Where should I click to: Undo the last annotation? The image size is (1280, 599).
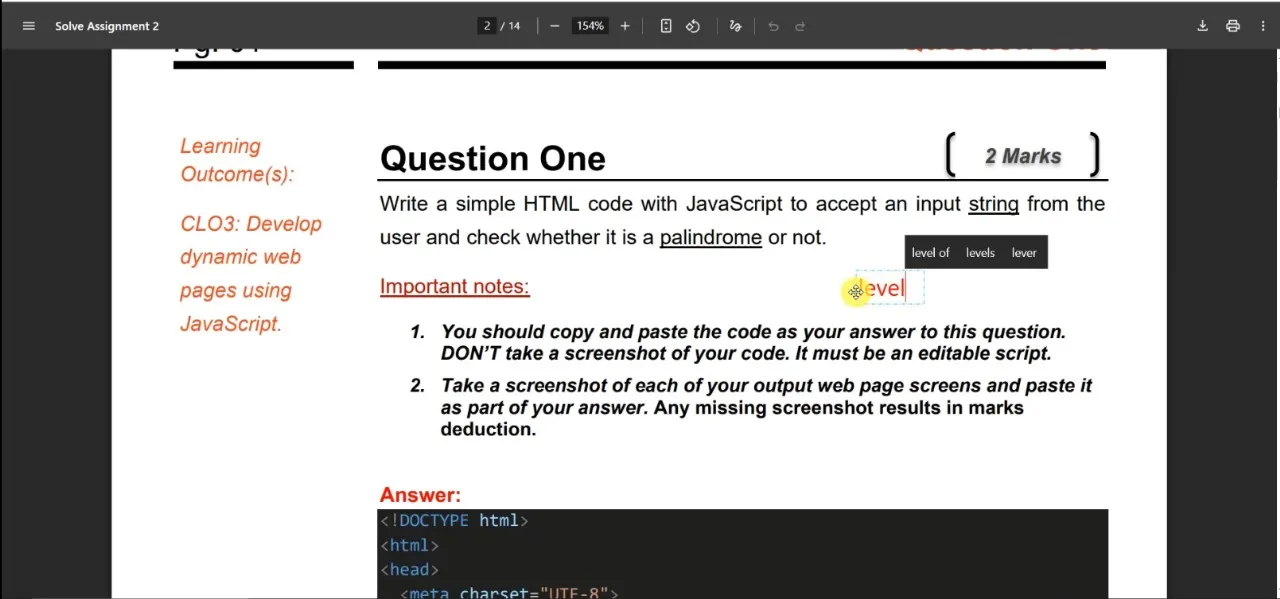(x=773, y=25)
